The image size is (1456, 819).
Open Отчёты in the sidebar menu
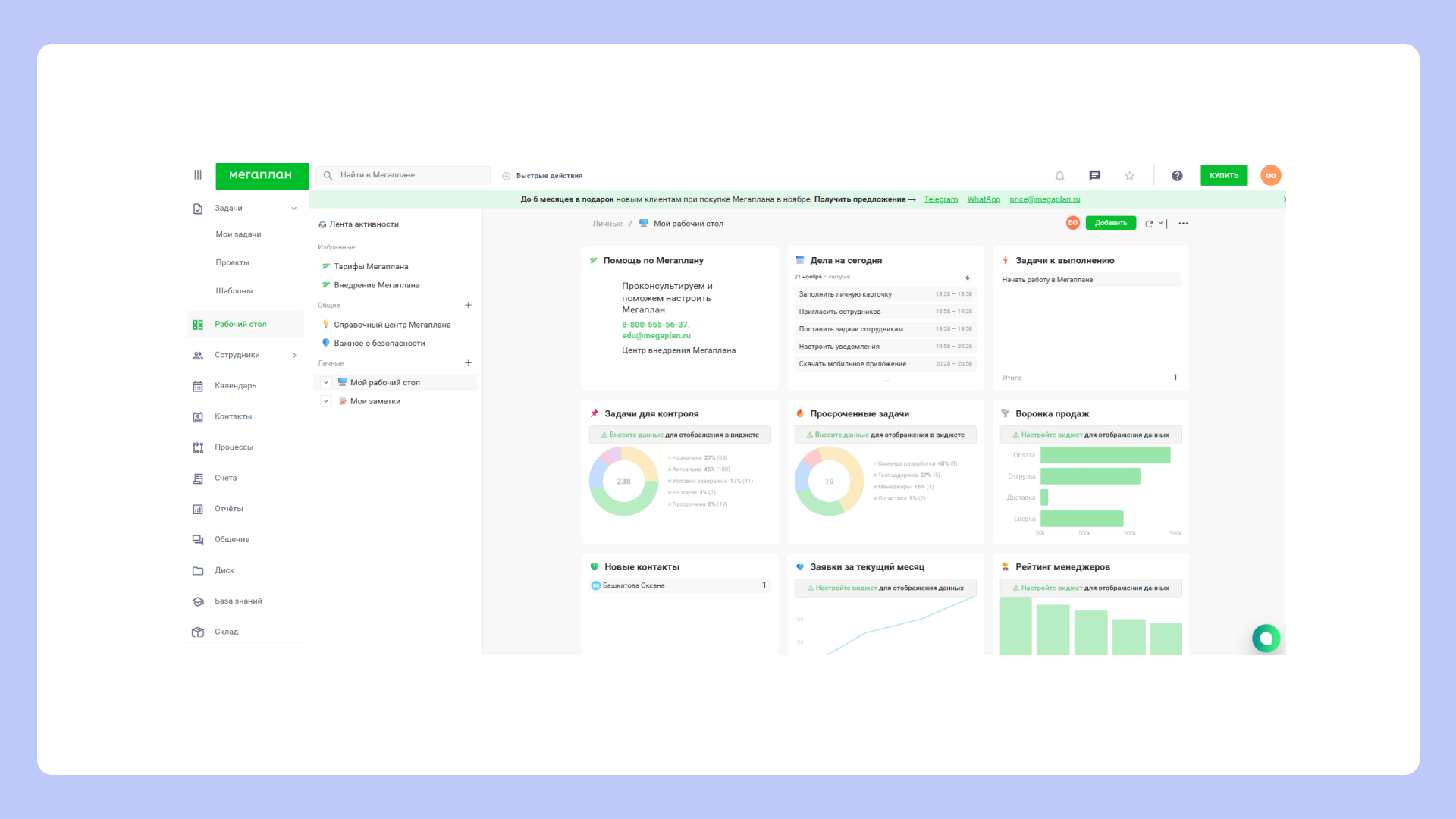click(x=228, y=509)
